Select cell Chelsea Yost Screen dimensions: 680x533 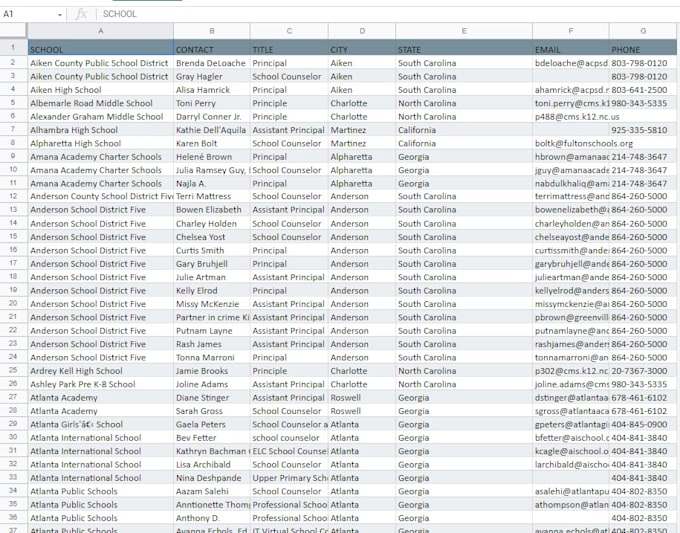[x=212, y=237]
